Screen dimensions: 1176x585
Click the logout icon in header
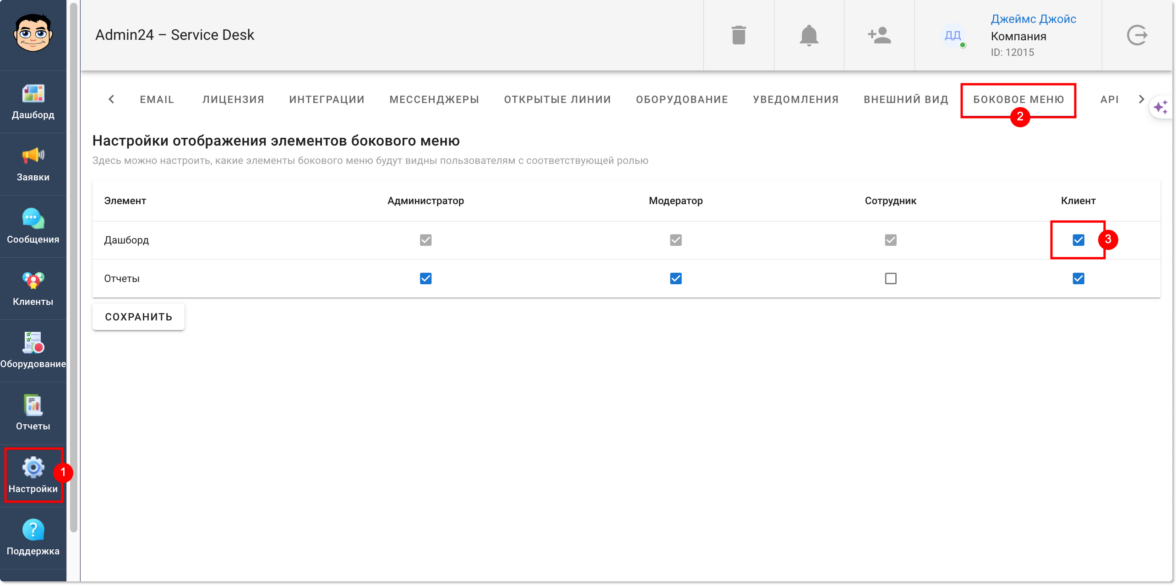click(1137, 35)
